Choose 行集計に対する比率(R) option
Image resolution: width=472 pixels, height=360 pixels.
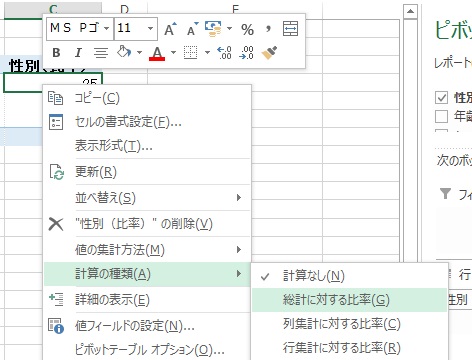coord(349,348)
